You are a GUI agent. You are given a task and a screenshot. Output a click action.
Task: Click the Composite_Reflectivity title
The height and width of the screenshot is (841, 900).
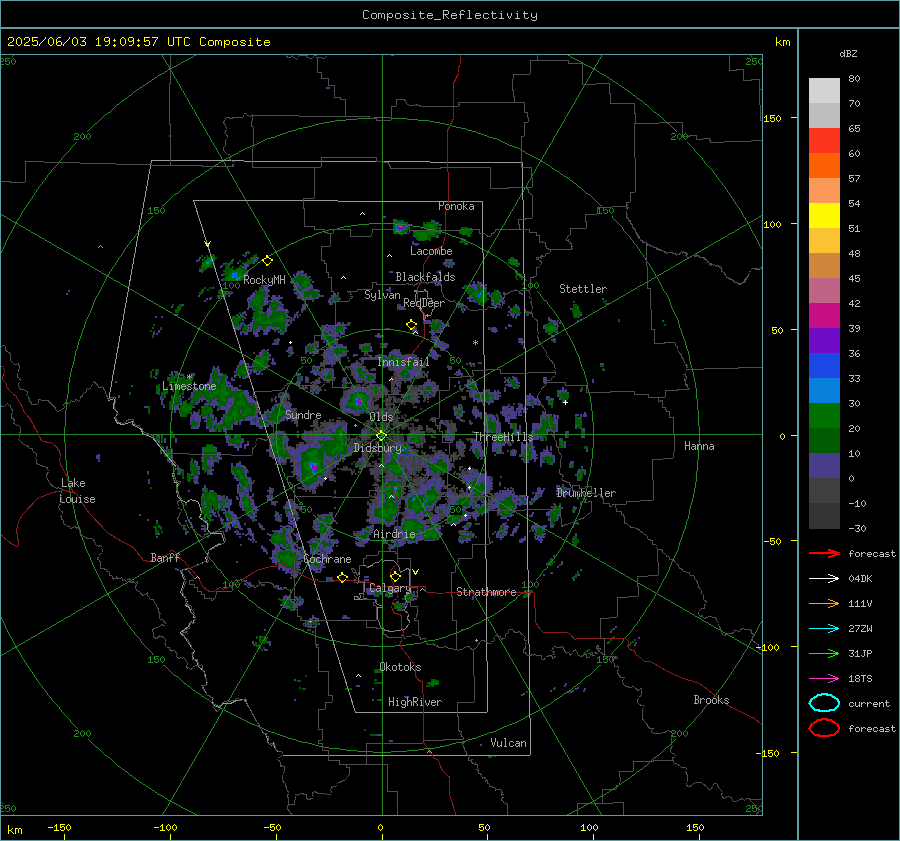click(450, 15)
